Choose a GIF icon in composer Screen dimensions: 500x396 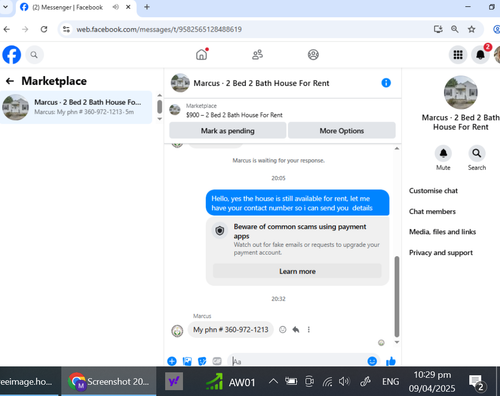(217, 361)
